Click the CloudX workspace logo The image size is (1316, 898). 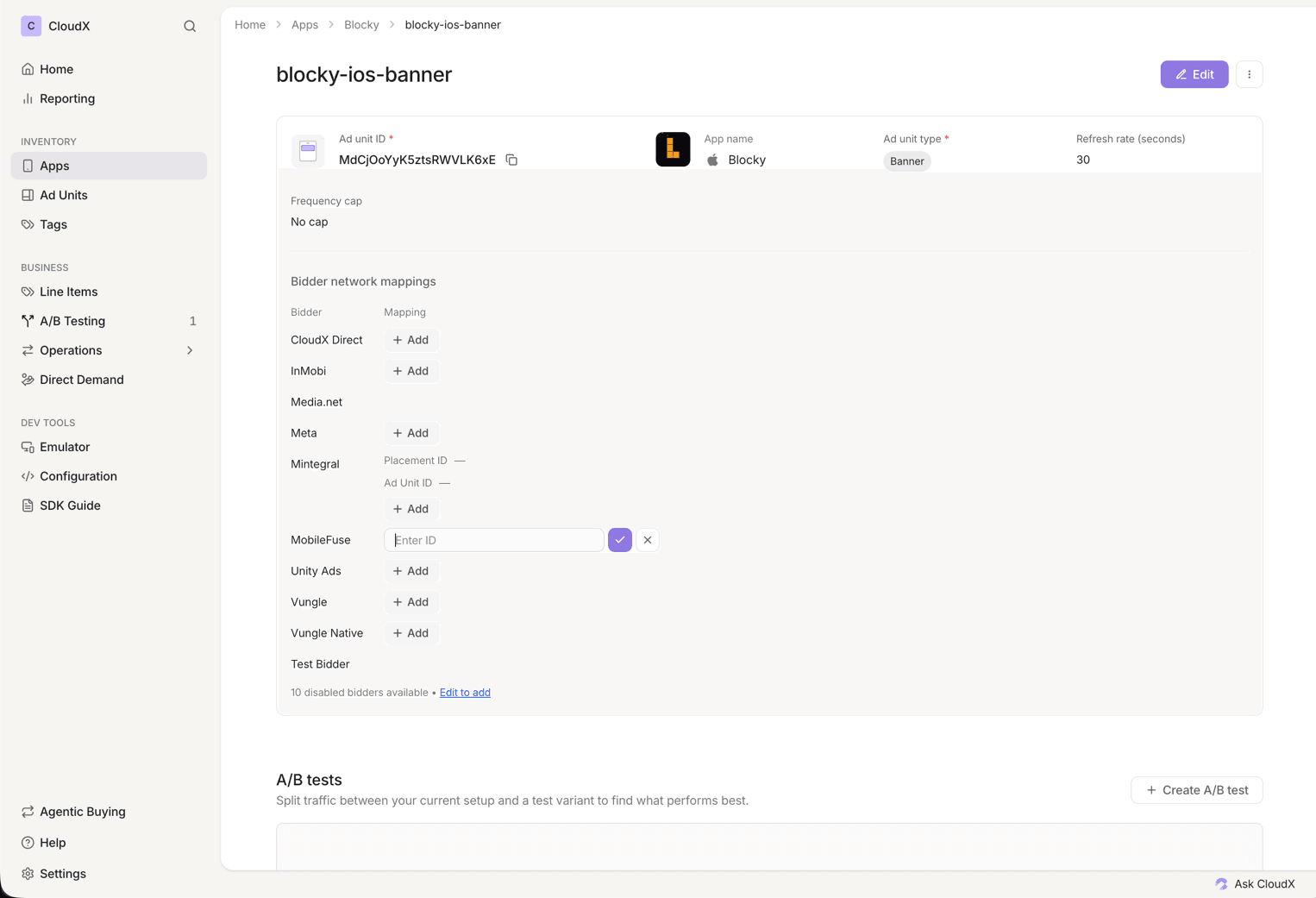point(31,26)
